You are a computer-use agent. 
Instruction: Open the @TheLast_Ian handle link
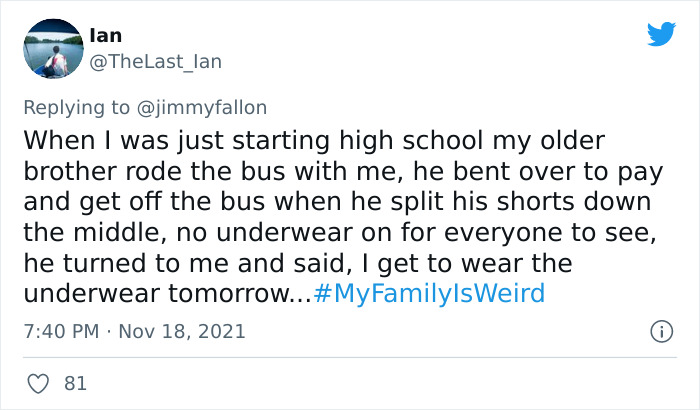[x=155, y=62]
